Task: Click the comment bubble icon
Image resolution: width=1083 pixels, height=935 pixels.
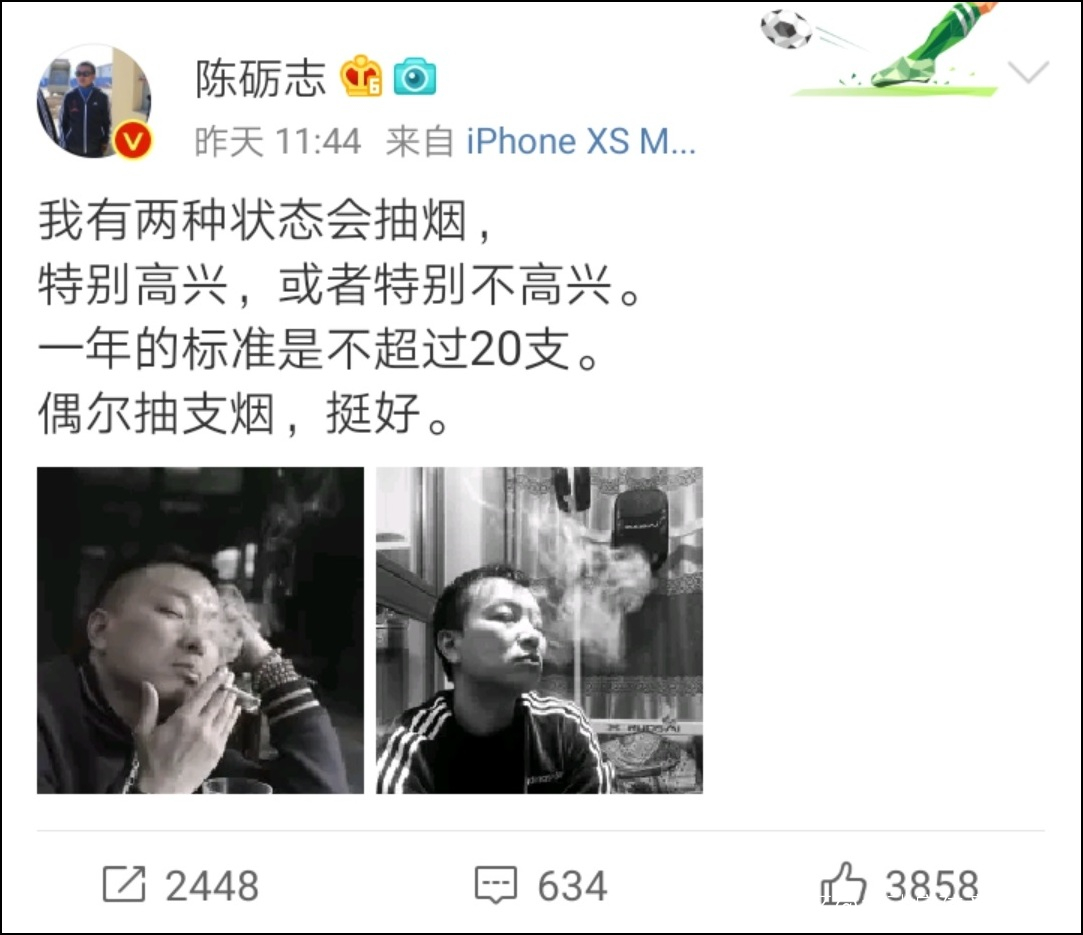Action: point(496,885)
